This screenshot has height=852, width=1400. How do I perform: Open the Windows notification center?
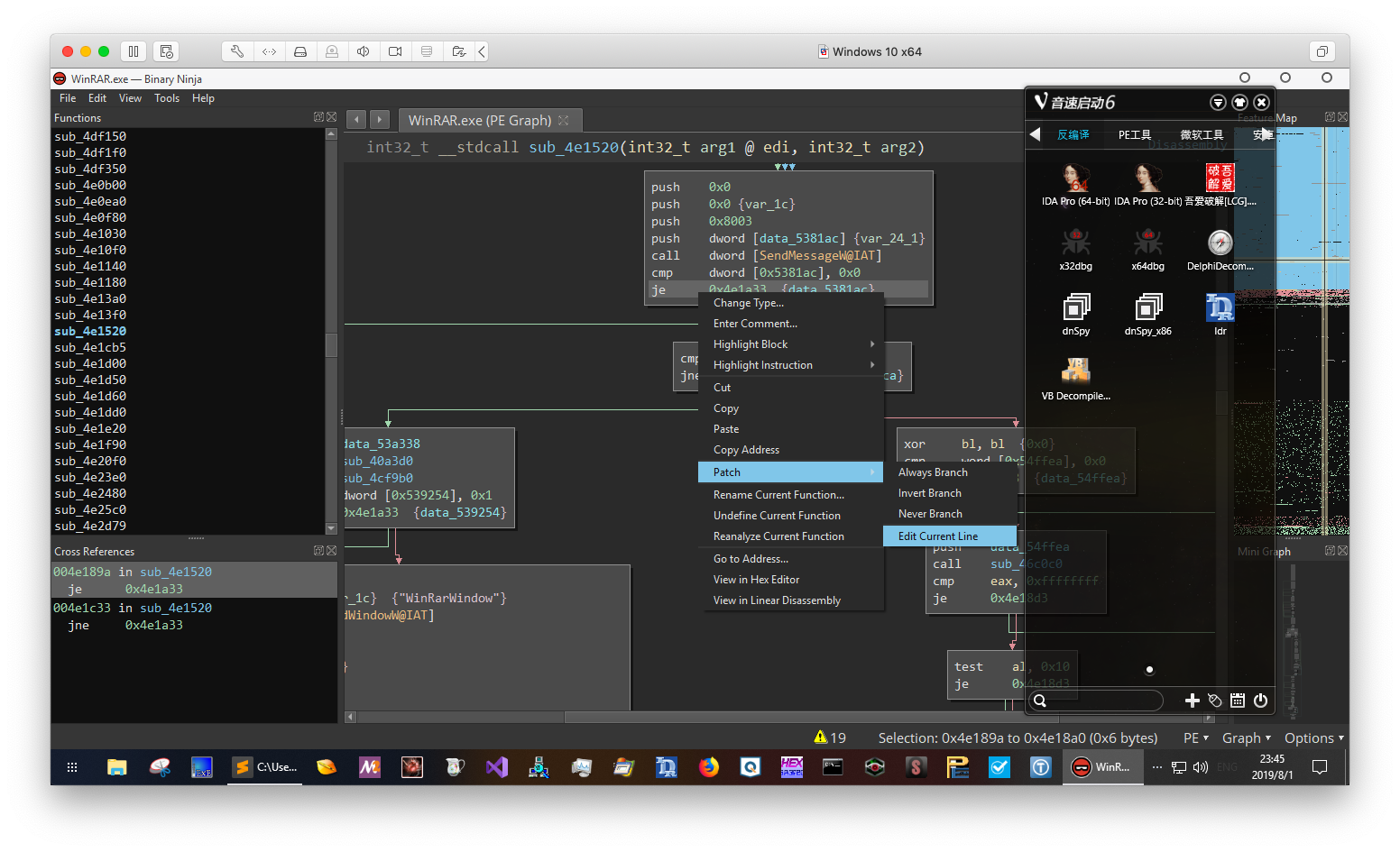click(x=1319, y=767)
